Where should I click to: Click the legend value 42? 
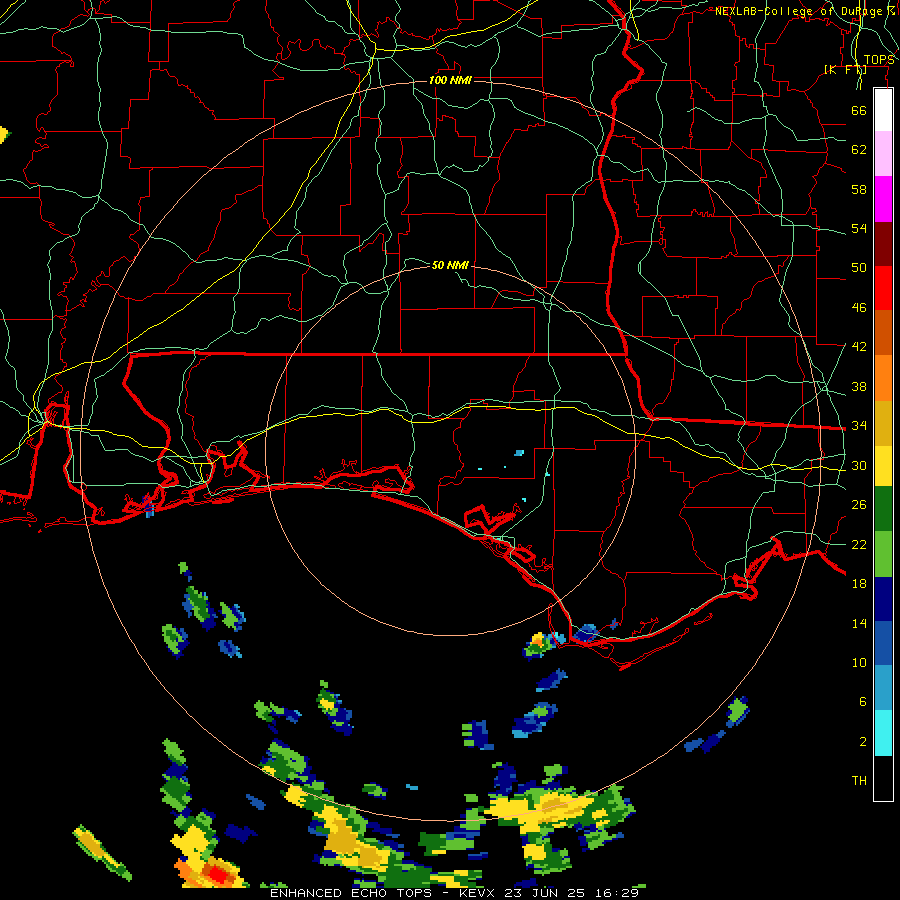tap(859, 347)
